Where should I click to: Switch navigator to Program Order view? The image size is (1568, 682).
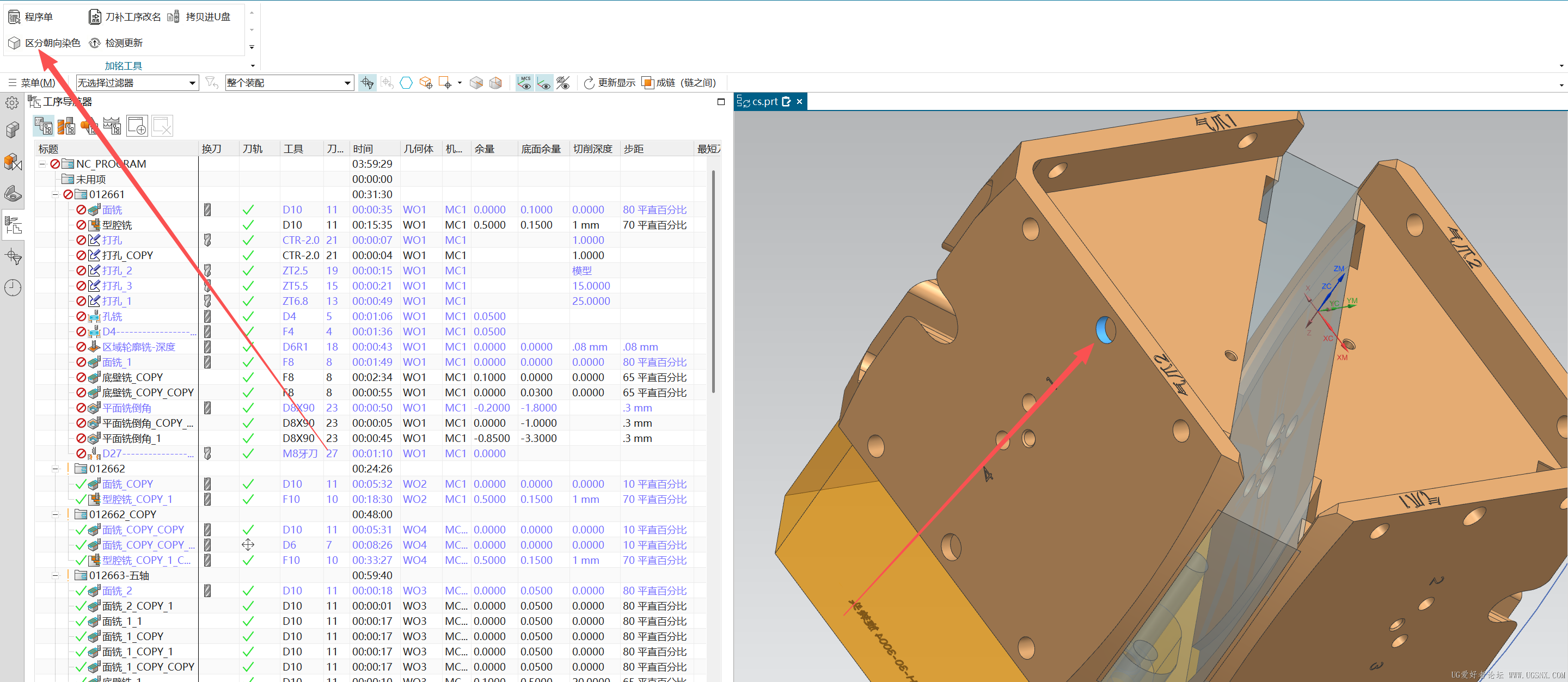[43, 125]
